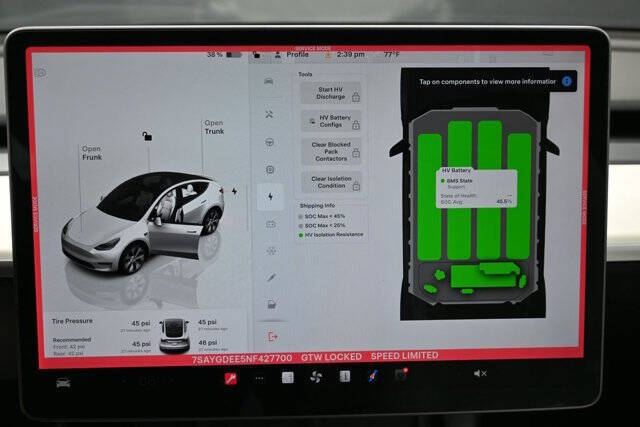
Task: Tap the VIN 7SAYGDEE5NF427700 text
Action: [x=242, y=359]
